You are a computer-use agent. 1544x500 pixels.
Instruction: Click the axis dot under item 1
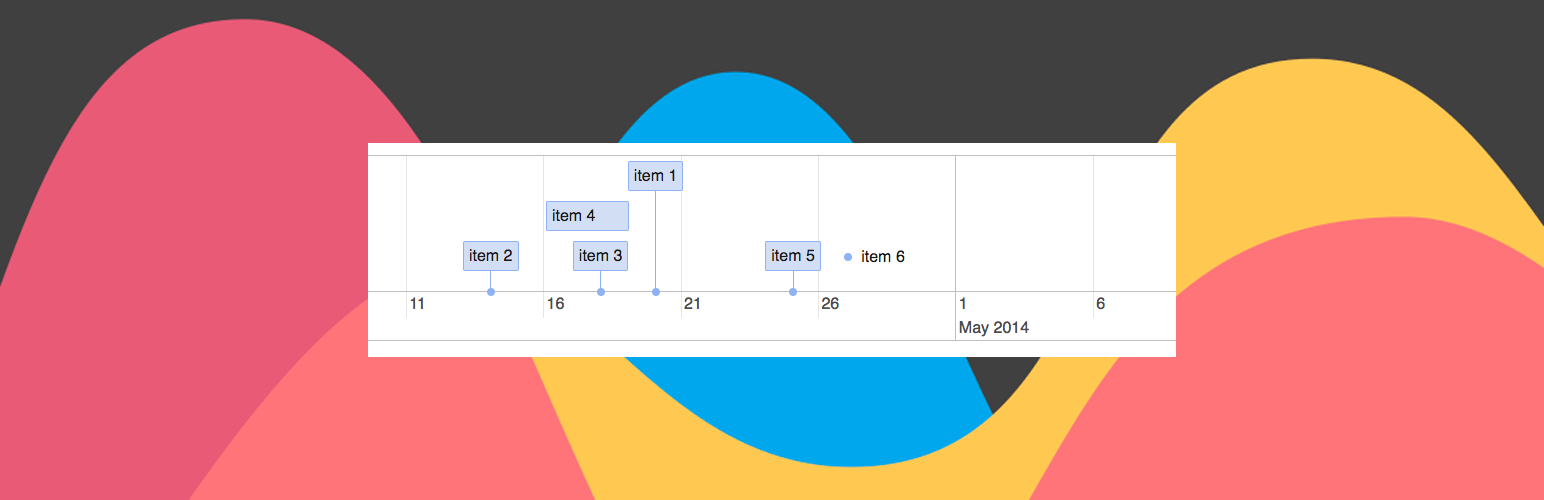click(656, 292)
